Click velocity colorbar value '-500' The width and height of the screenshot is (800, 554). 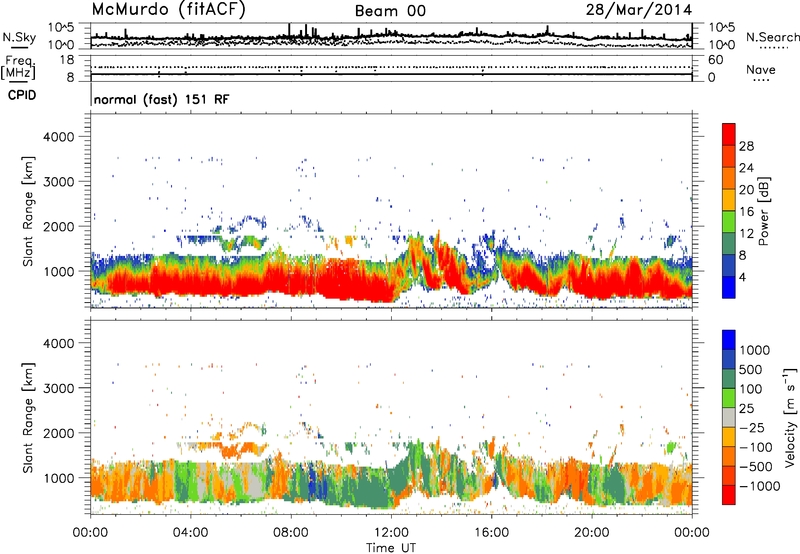[756, 466]
